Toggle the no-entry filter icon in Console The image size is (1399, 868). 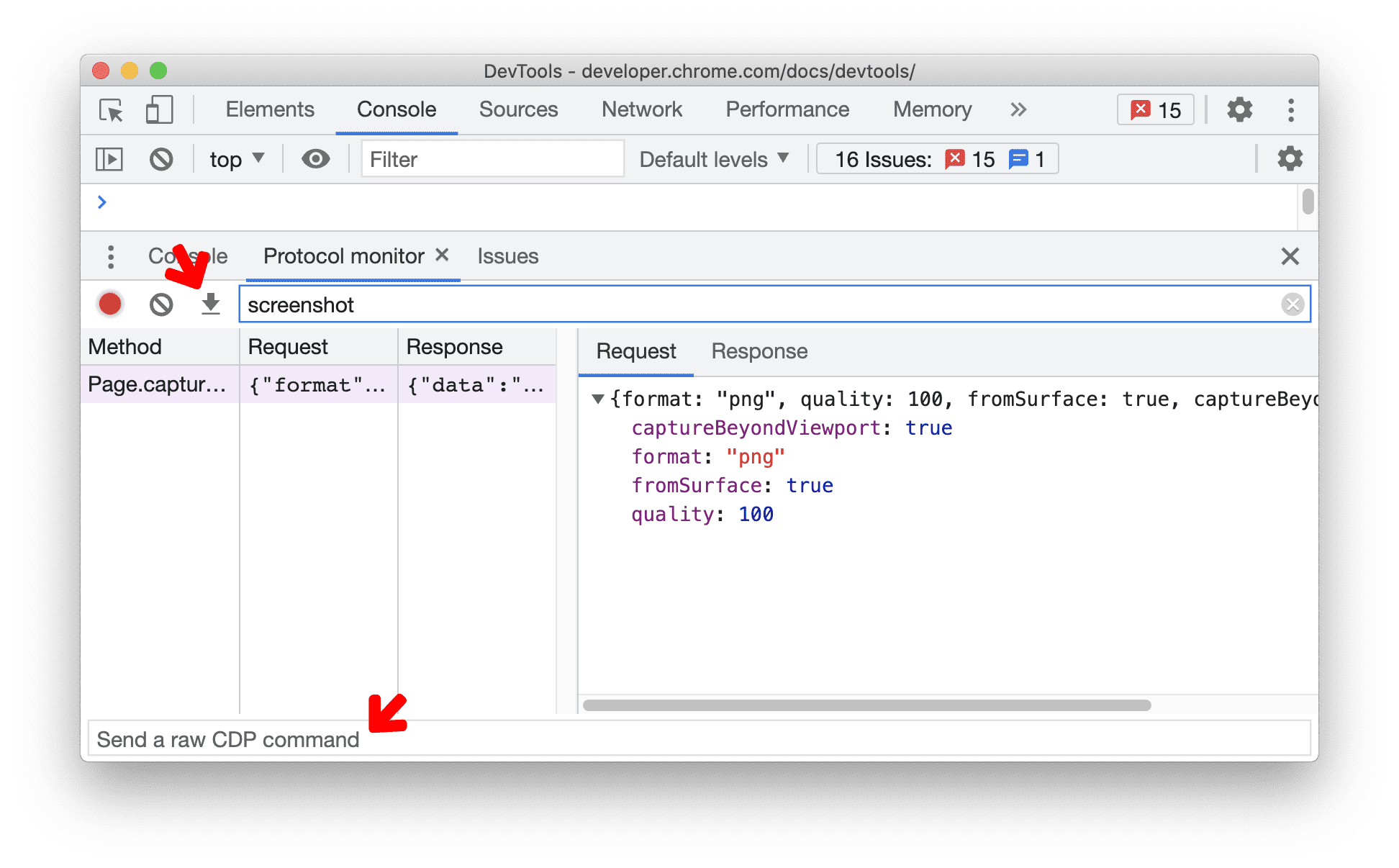(x=161, y=158)
